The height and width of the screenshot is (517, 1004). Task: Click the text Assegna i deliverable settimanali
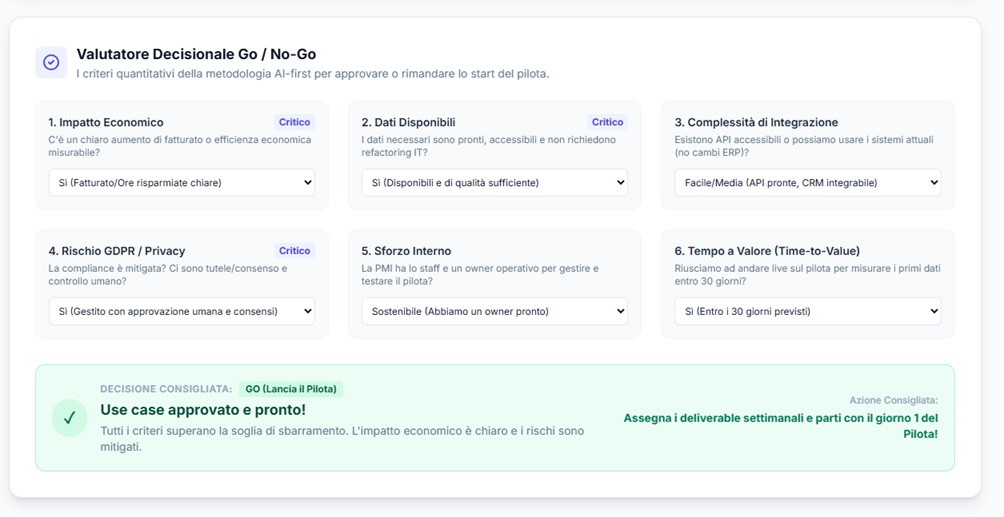(781, 426)
